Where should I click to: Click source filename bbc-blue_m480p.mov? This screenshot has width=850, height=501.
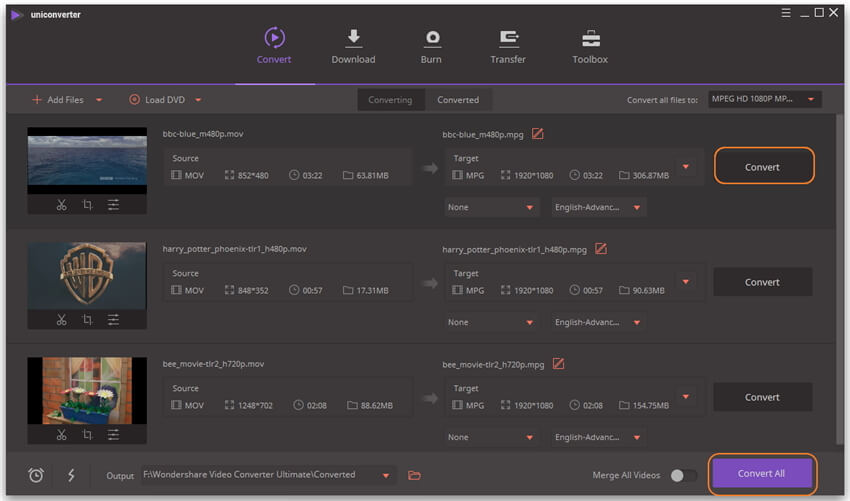pyautogui.click(x=203, y=134)
